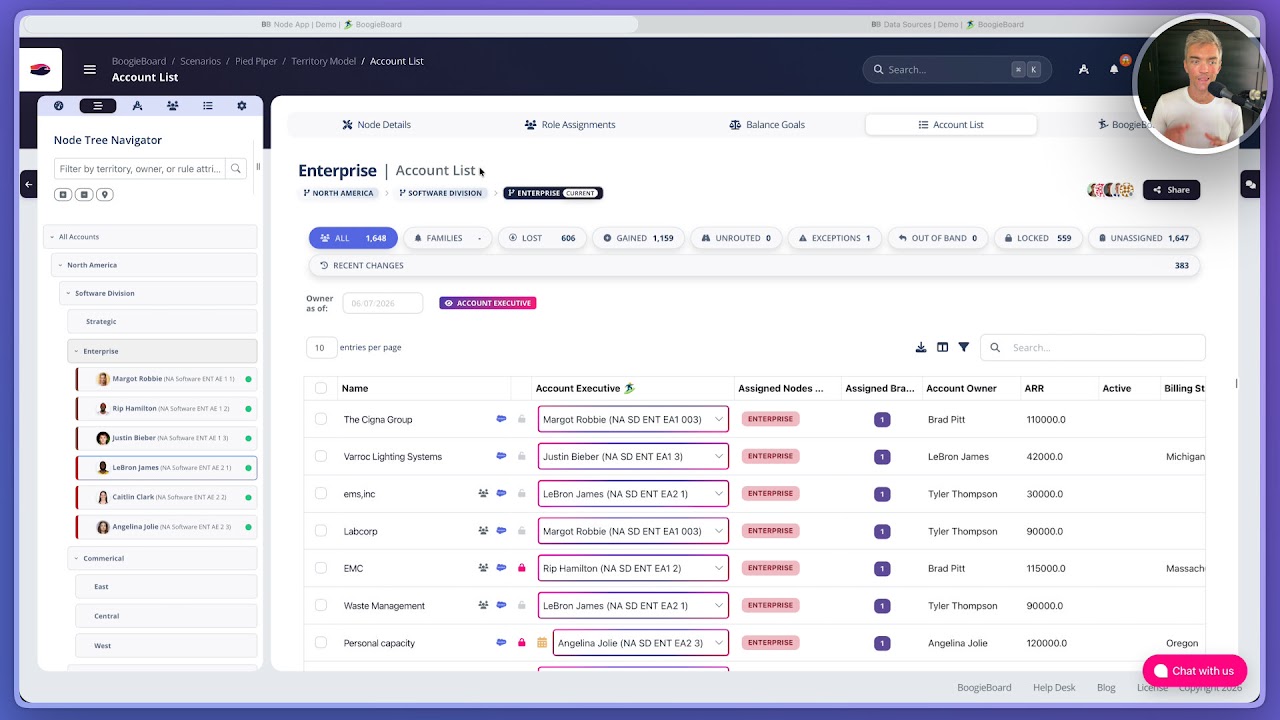Toggle the Account Executive visibility badge
Image resolution: width=1280 pixels, height=720 pixels.
pos(488,303)
